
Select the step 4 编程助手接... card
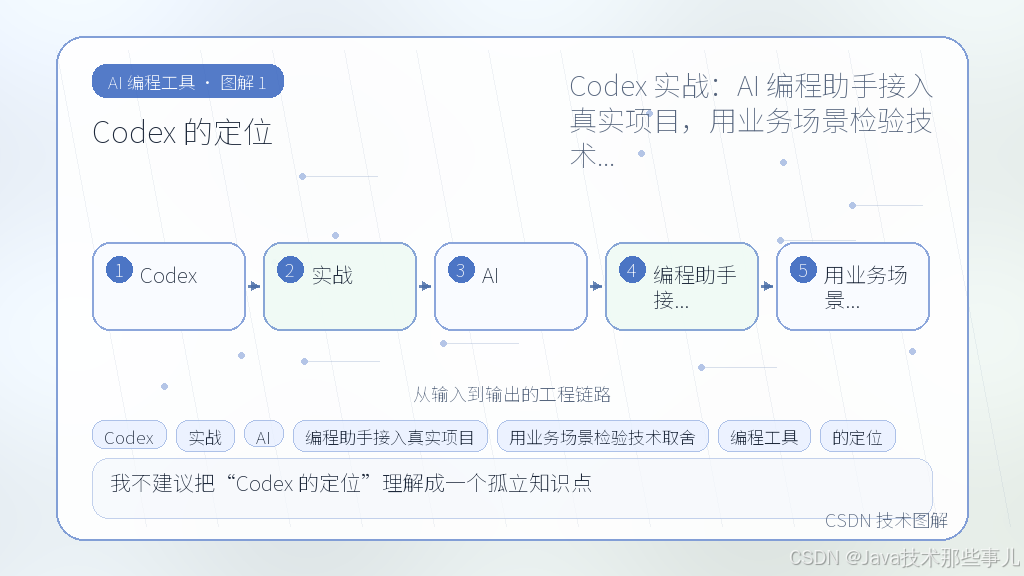coord(682,286)
